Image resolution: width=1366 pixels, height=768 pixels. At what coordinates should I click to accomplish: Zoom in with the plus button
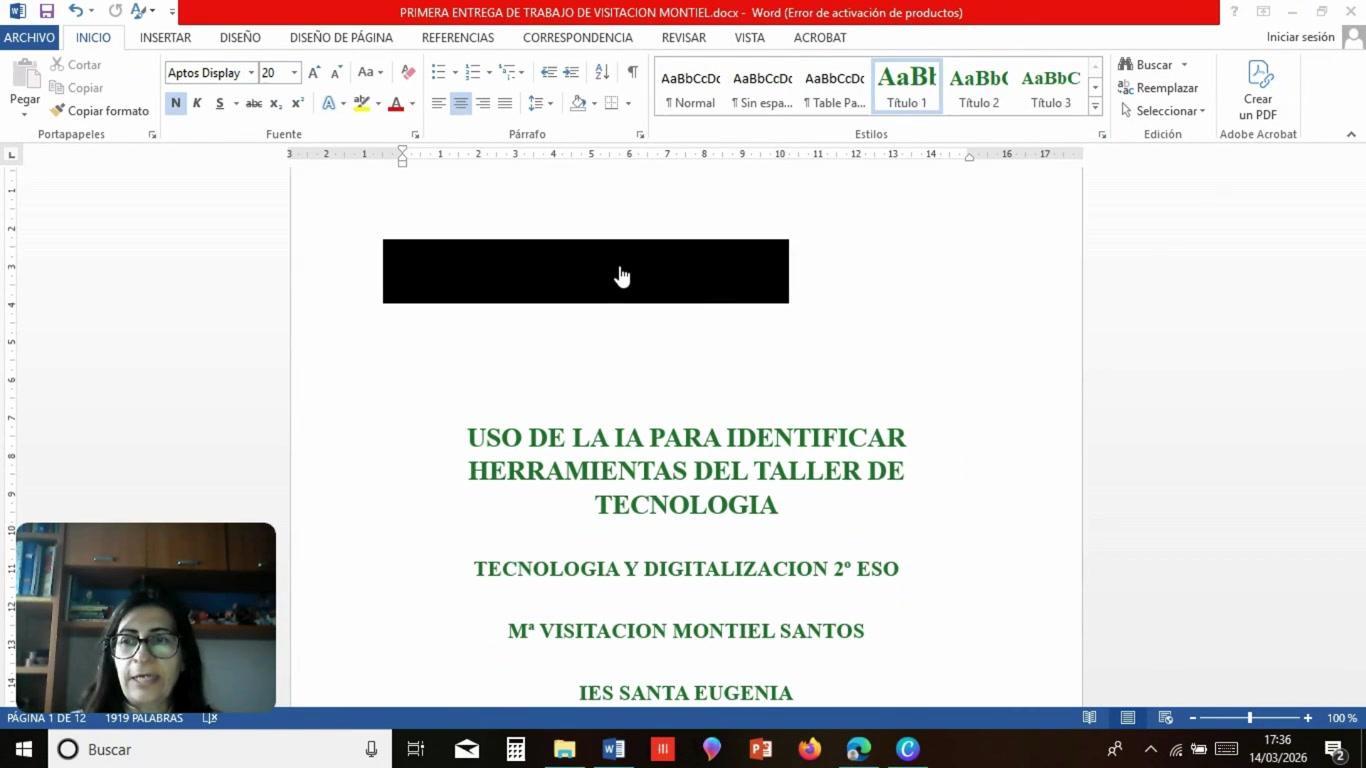1308,718
